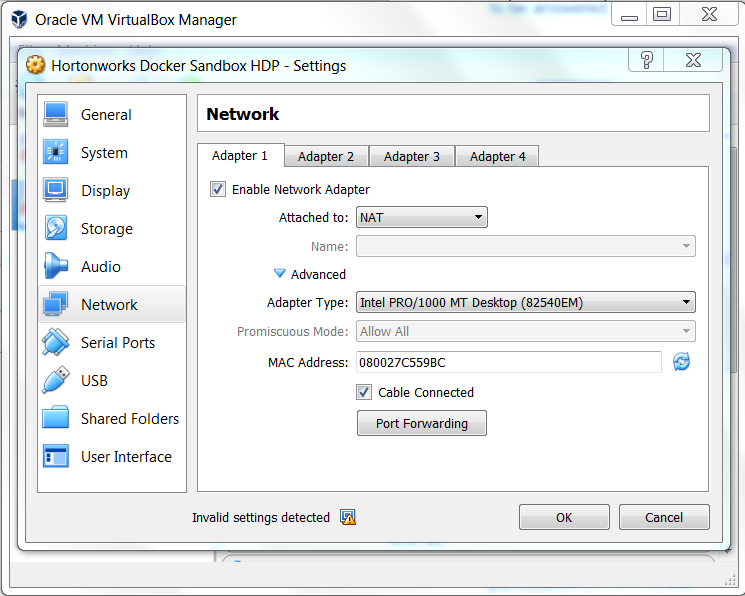Select the Storage category label

107,229
